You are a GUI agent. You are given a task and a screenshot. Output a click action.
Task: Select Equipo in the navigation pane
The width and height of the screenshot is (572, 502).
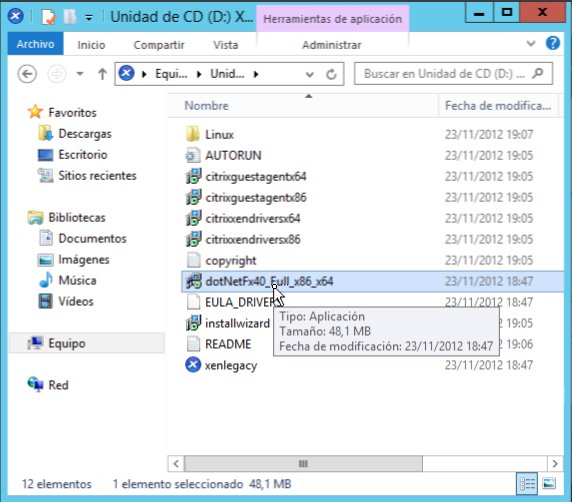[x=87, y=343]
